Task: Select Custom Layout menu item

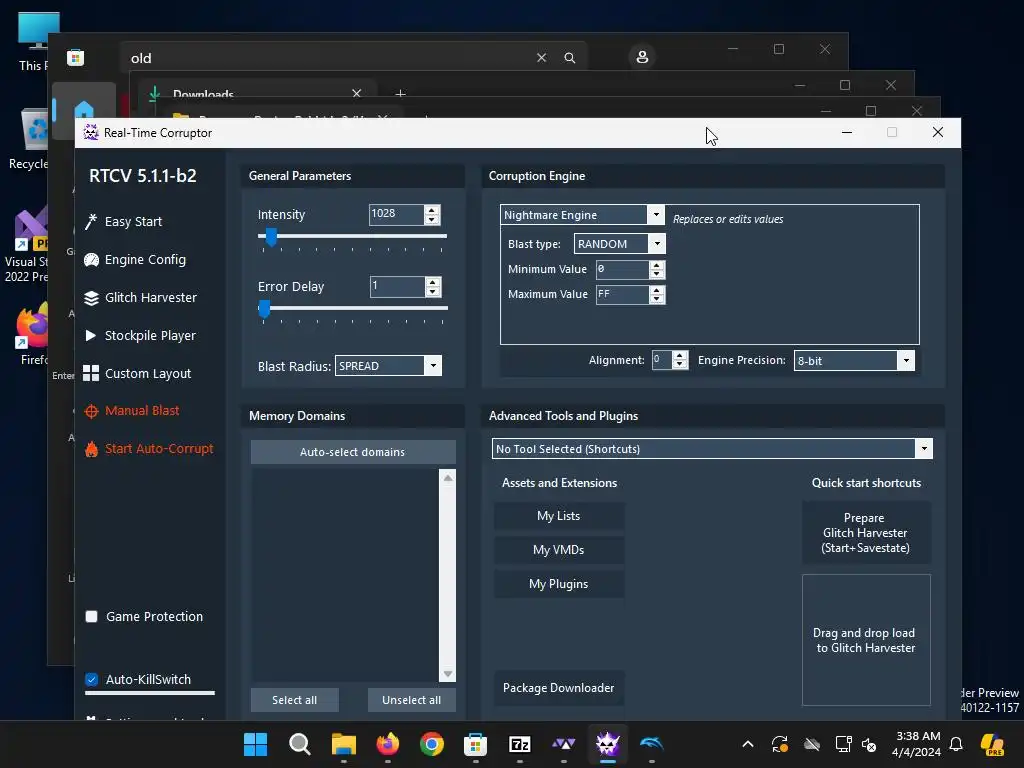Action: [x=148, y=374]
